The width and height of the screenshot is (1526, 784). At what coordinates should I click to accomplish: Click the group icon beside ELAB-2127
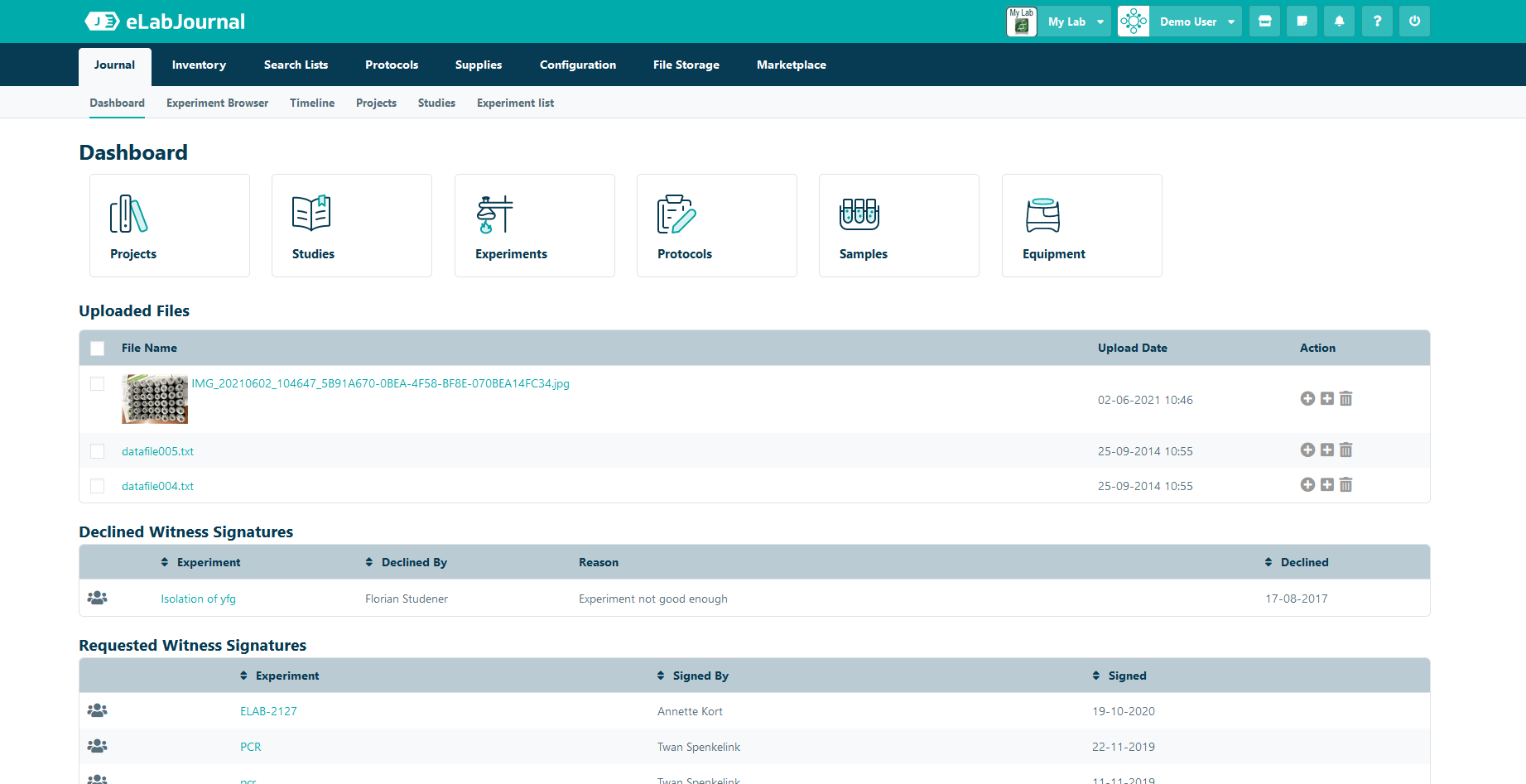click(98, 710)
